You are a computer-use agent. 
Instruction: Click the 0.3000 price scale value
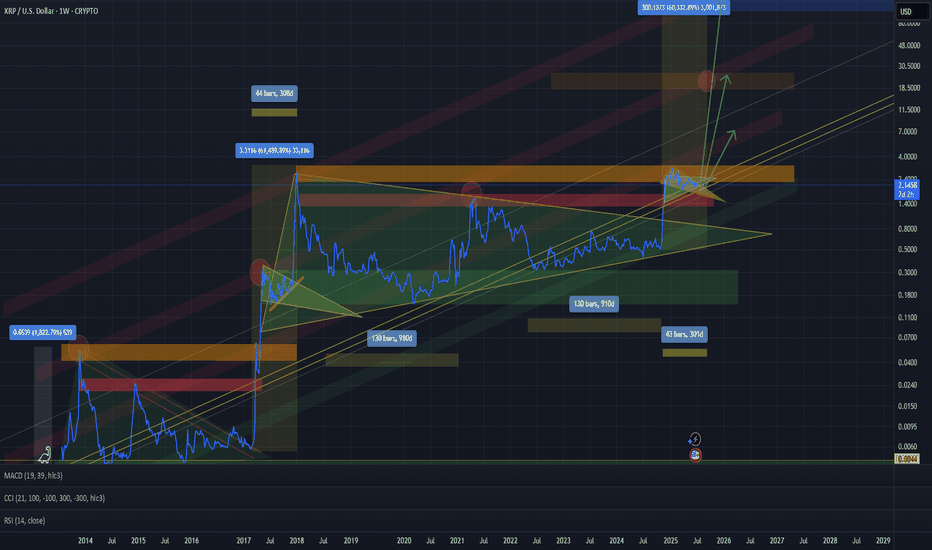pos(908,273)
